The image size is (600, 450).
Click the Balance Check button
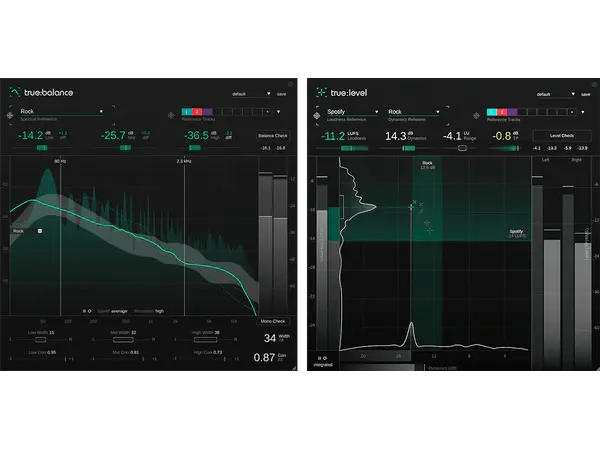click(272, 136)
